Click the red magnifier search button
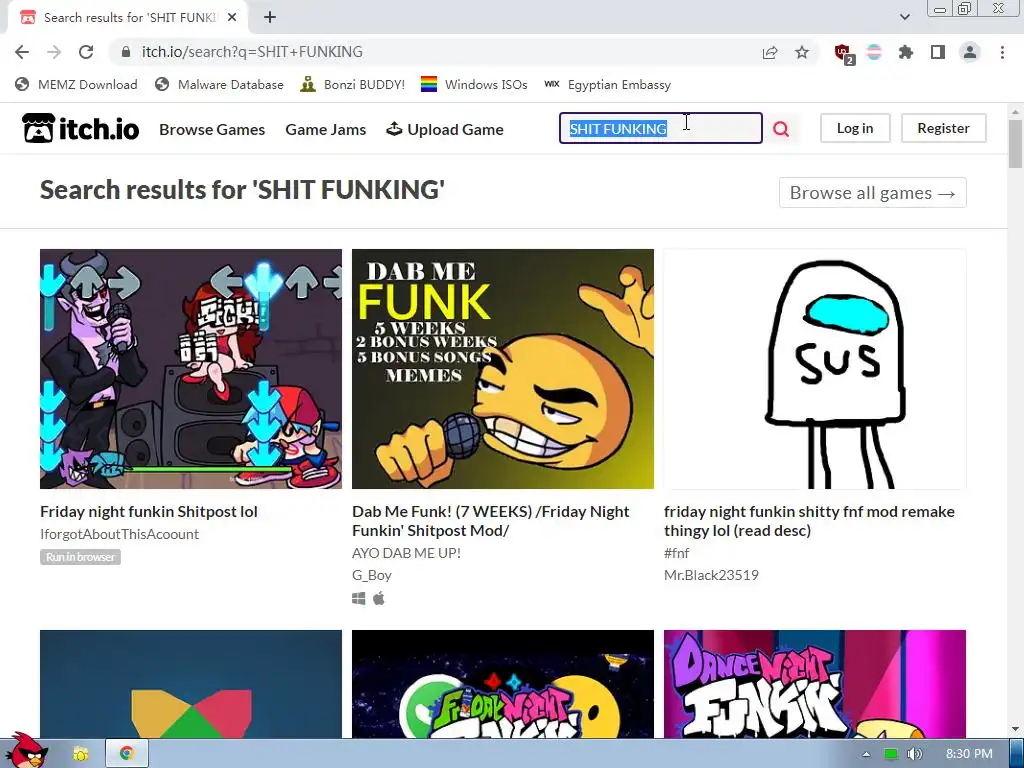 click(x=781, y=129)
